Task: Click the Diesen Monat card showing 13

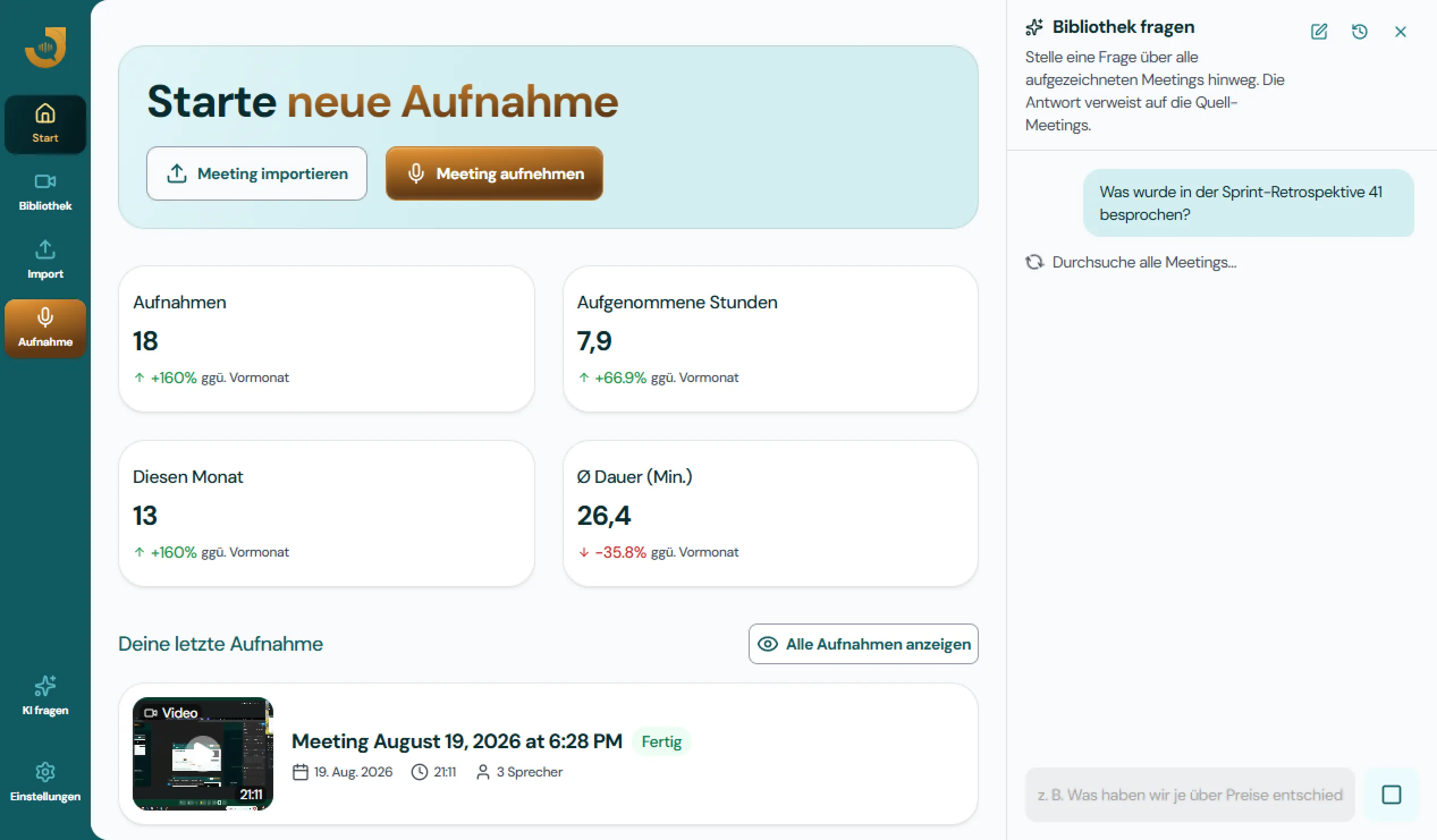Action: click(326, 514)
